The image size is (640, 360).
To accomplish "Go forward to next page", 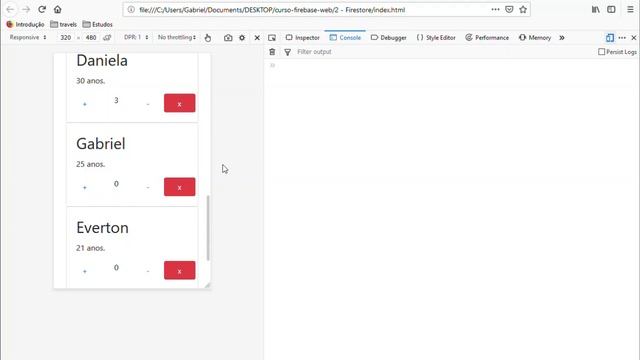I will (26, 9).
